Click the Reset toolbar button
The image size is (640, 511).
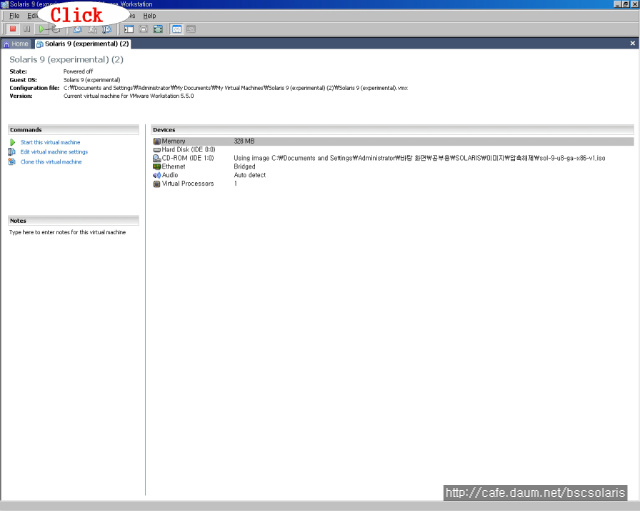tap(56, 29)
